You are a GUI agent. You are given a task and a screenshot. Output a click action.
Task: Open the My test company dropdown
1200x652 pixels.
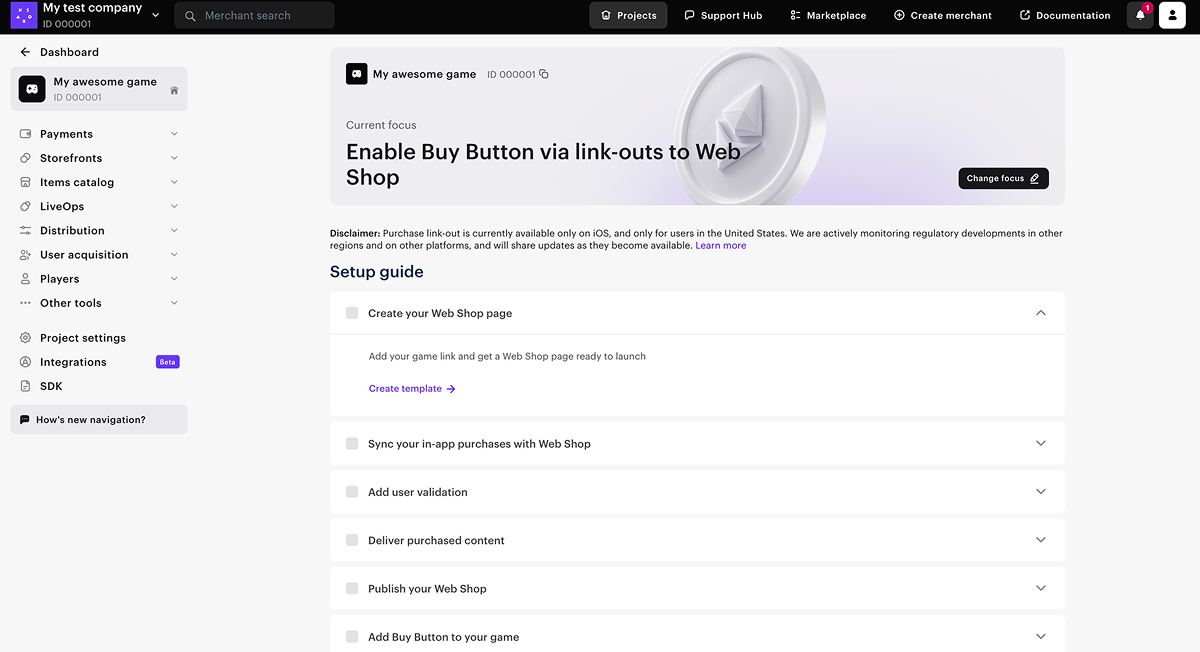coord(155,15)
